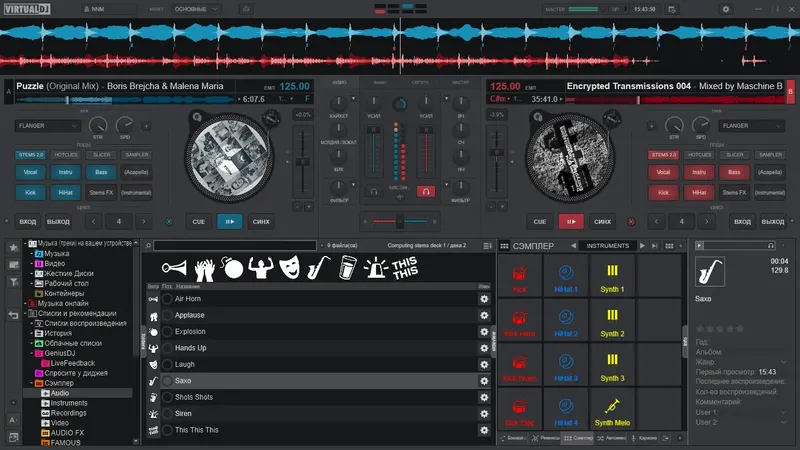Trigger the HiHat 3 sampler pad

[x=566, y=365]
